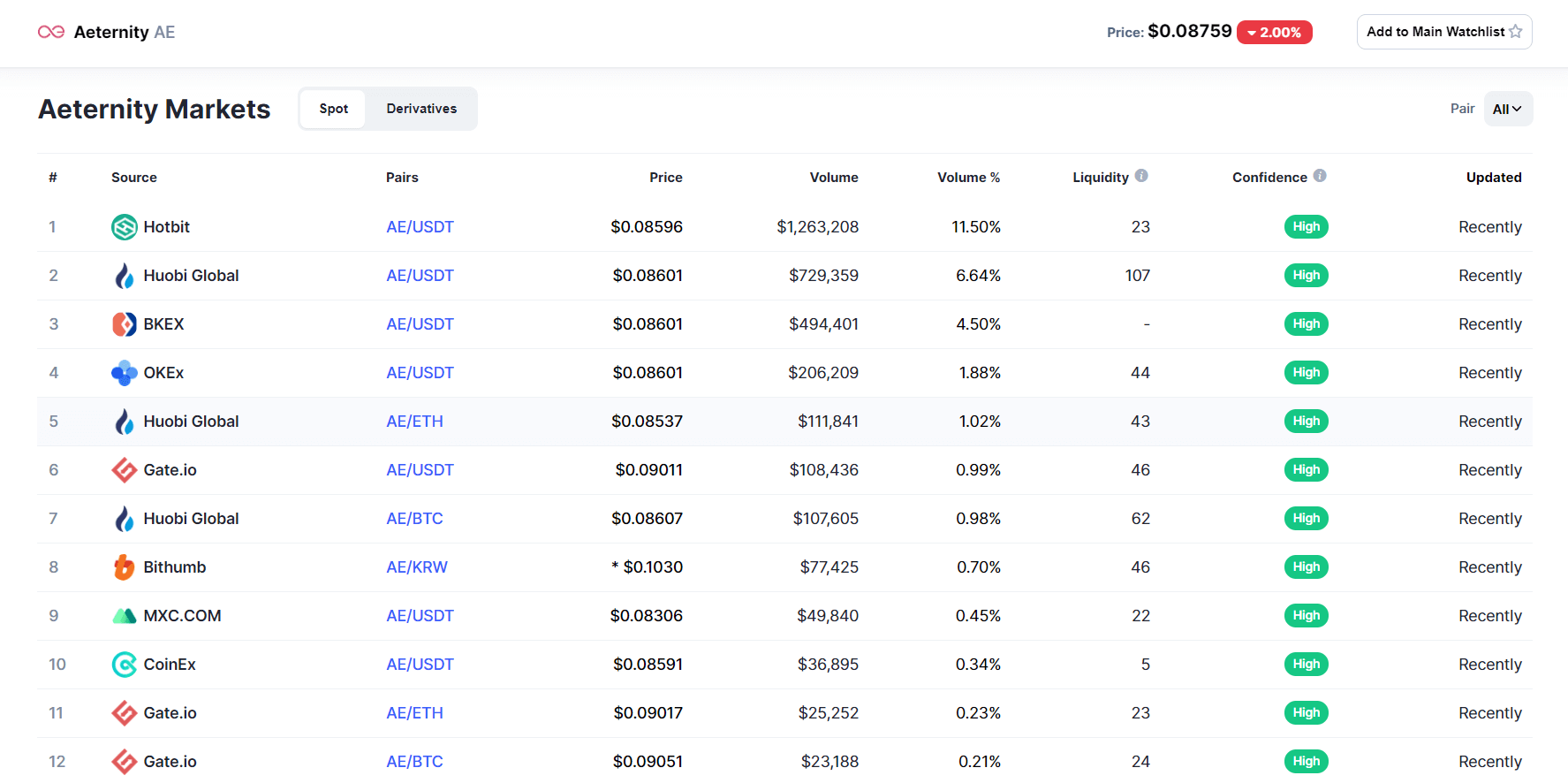The height and width of the screenshot is (783, 1568).
Task: Open Hotbit AE/USDT pair link
Action: click(x=420, y=227)
